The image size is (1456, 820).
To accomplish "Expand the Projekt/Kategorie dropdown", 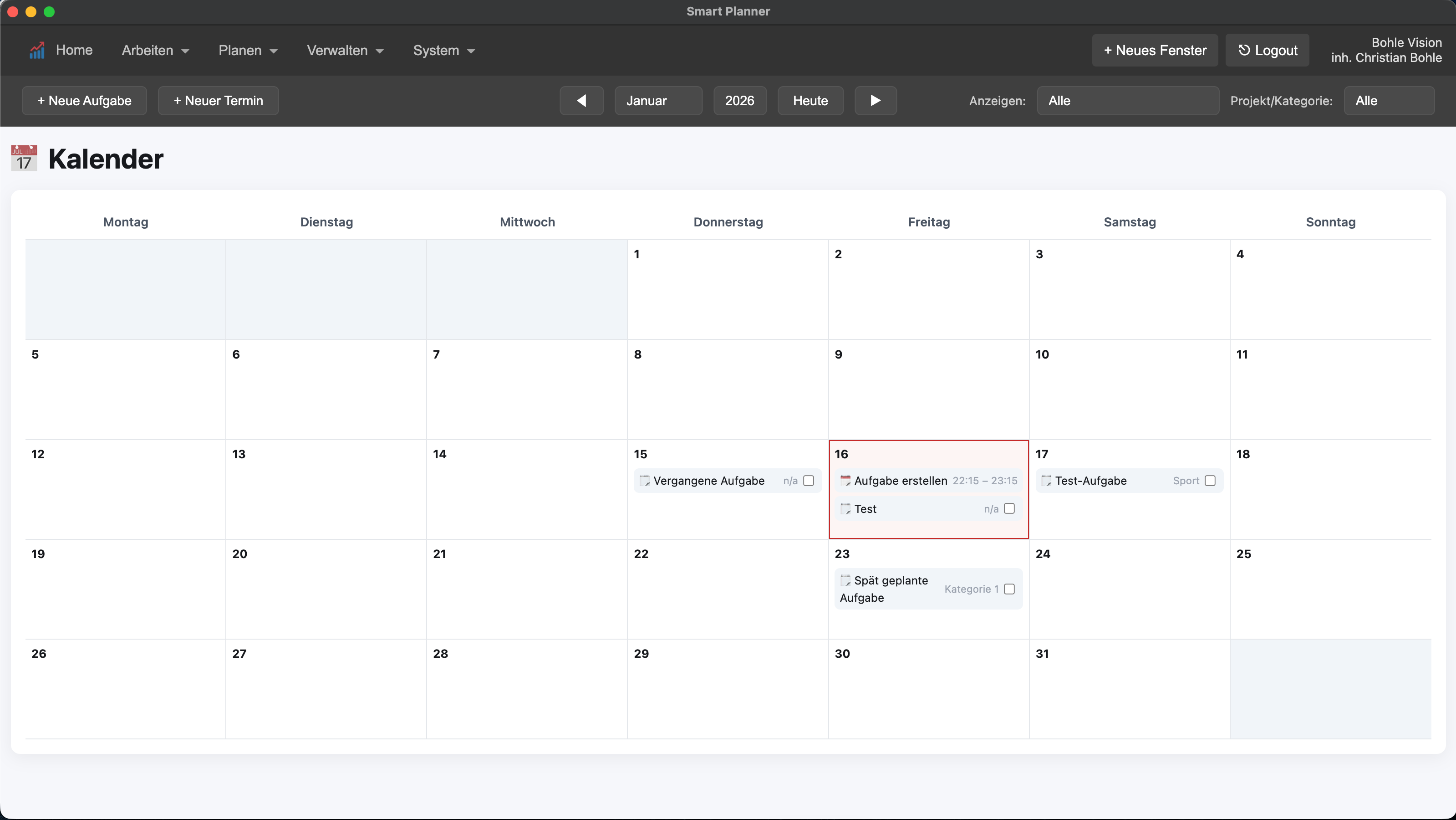I will pos(1388,101).
